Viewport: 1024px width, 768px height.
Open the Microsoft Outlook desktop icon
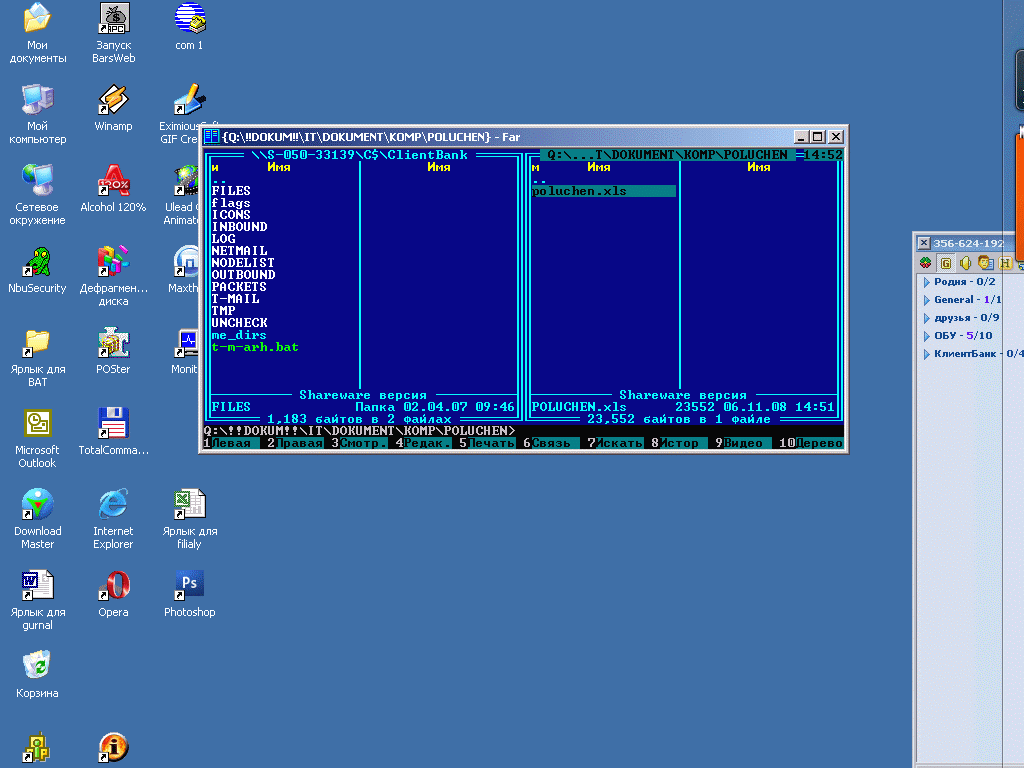pyautogui.click(x=37, y=424)
